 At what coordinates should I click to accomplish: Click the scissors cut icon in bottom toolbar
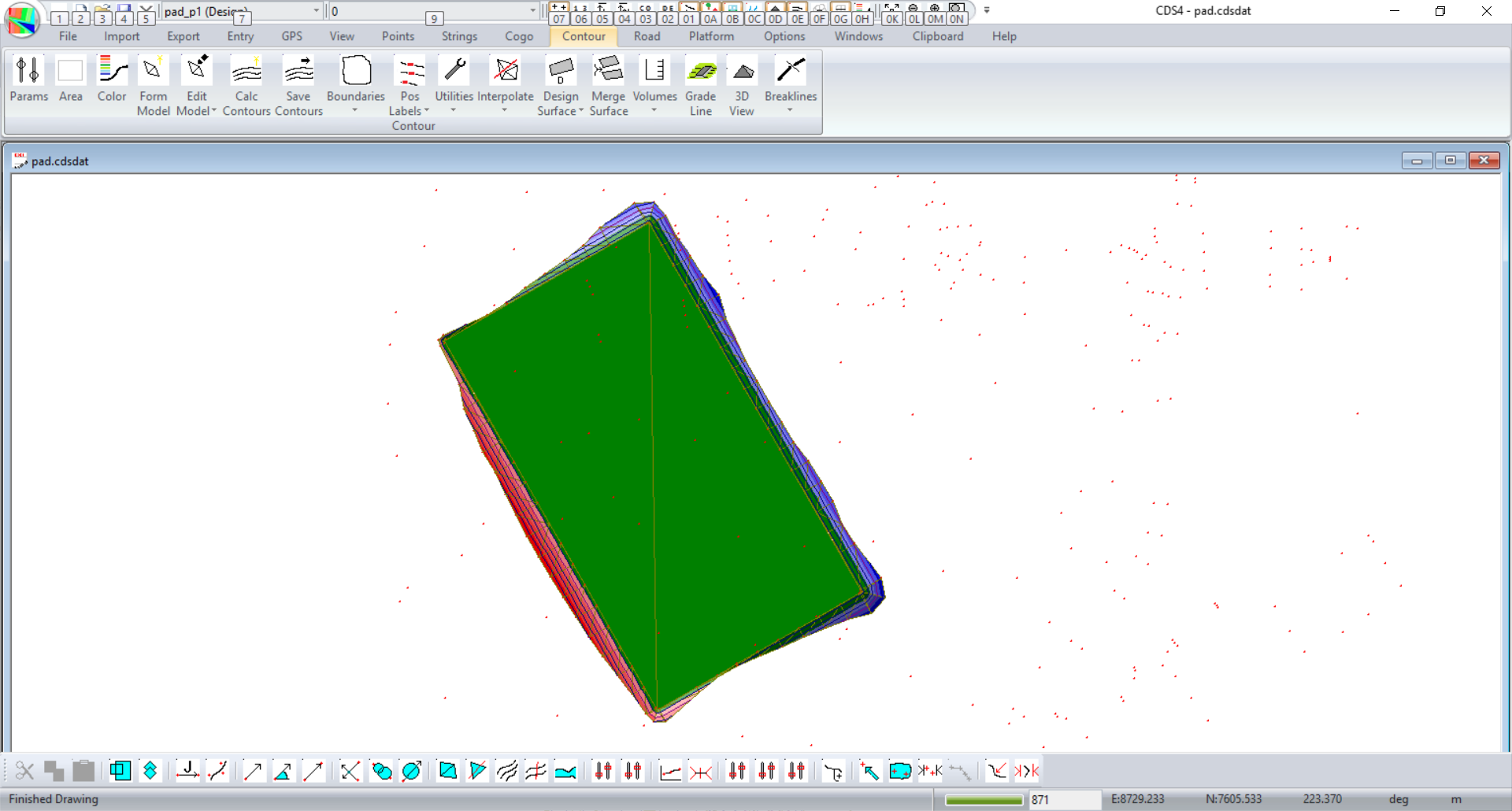tap(24, 771)
